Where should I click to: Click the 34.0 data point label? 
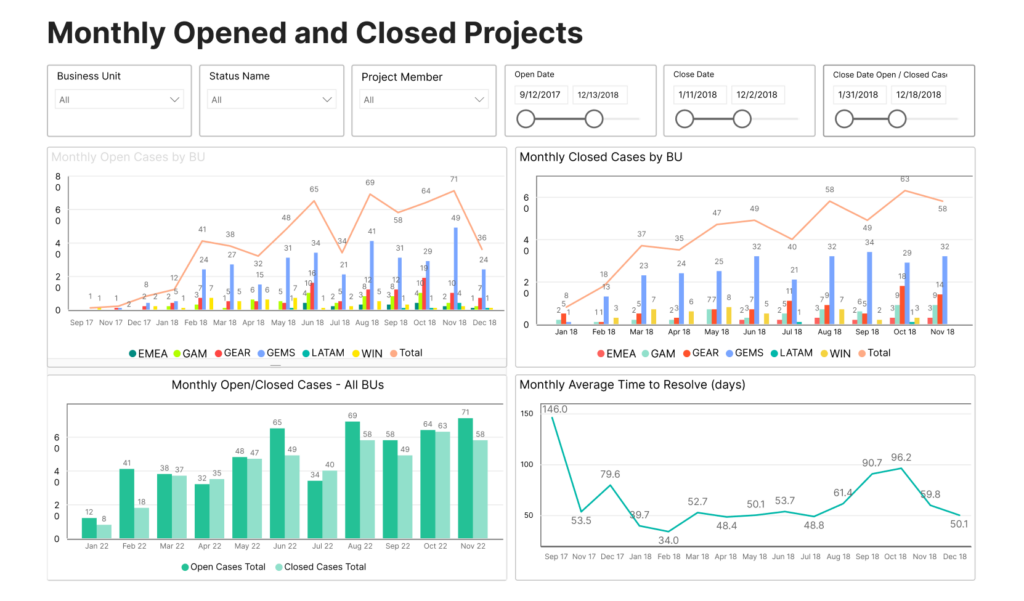pyautogui.click(x=668, y=540)
